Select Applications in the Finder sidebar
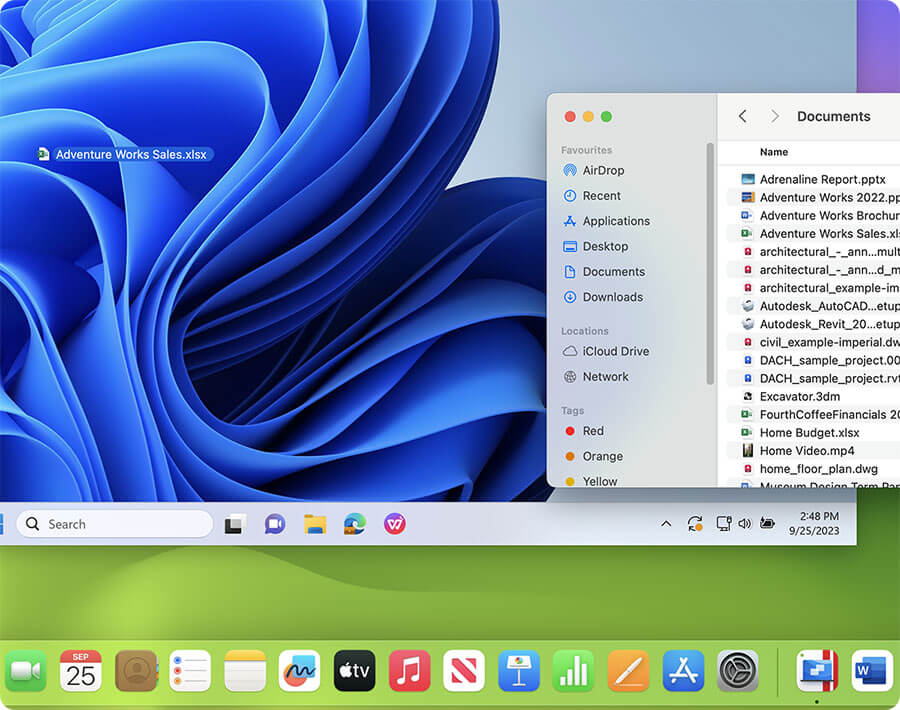Image resolution: width=900 pixels, height=710 pixels. [x=615, y=221]
